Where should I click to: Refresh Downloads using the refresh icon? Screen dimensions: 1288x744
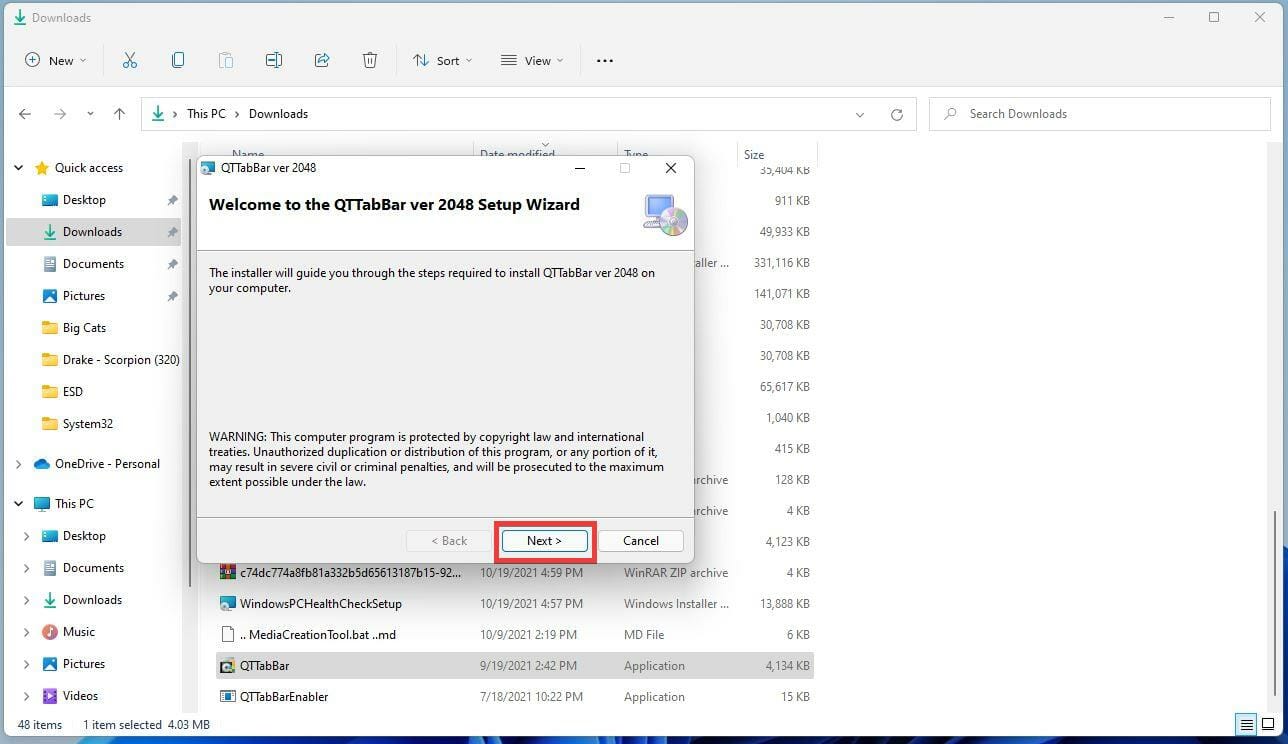(x=895, y=113)
